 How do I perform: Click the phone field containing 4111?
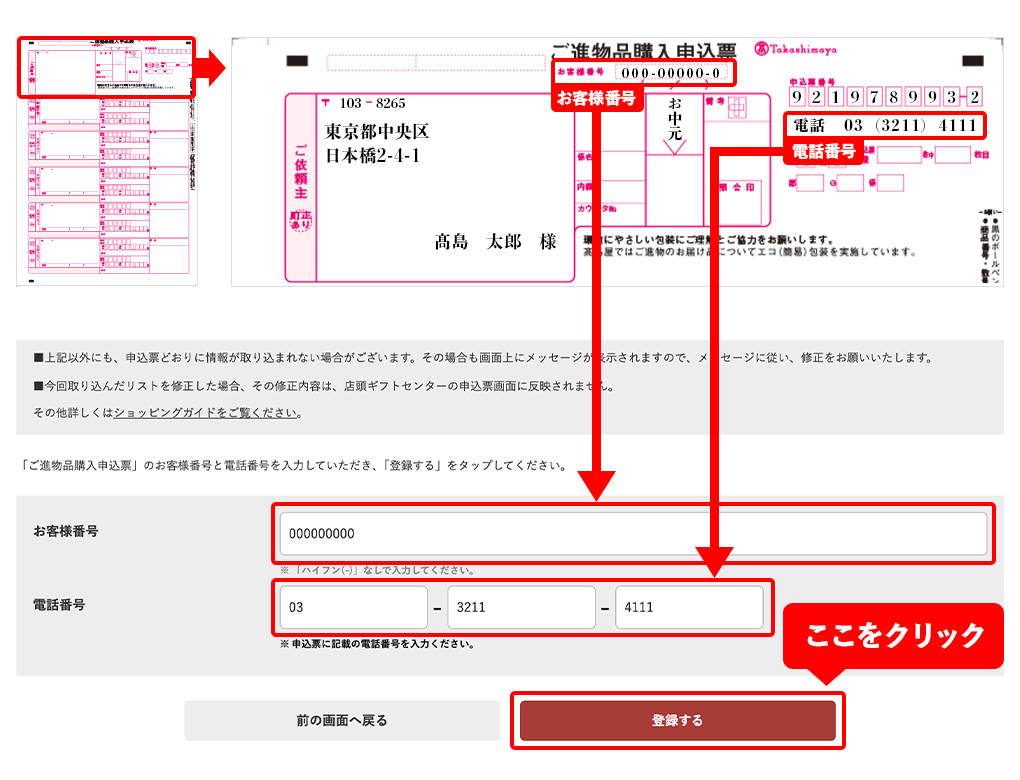(688, 608)
